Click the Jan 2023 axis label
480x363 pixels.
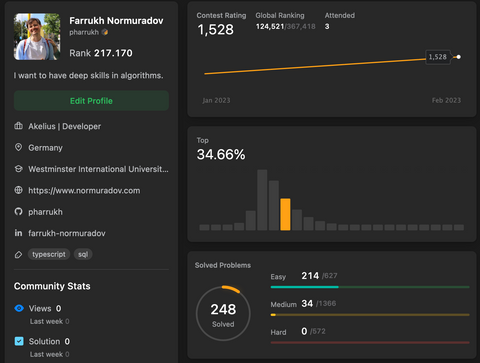tap(216, 100)
